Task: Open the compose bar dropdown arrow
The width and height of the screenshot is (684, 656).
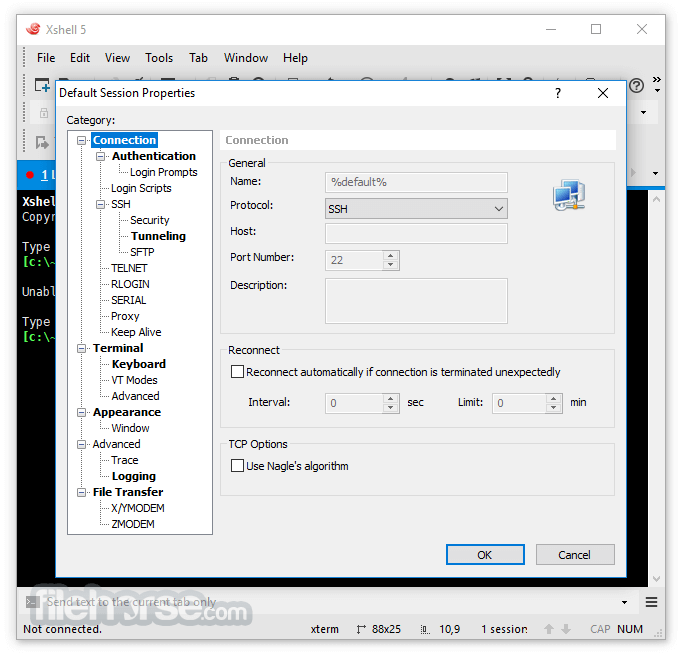Action: point(625,602)
